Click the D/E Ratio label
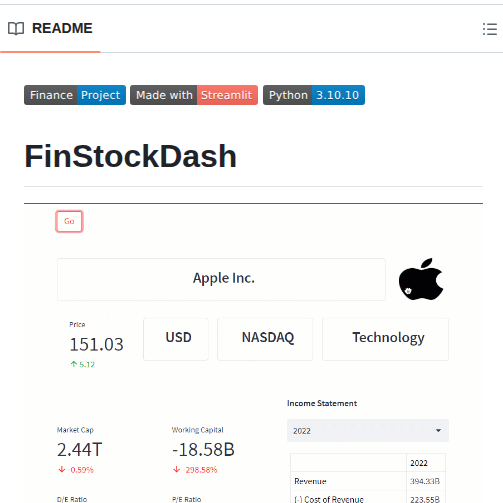This screenshot has height=503, width=503. pyautogui.click(x=72, y=499)
